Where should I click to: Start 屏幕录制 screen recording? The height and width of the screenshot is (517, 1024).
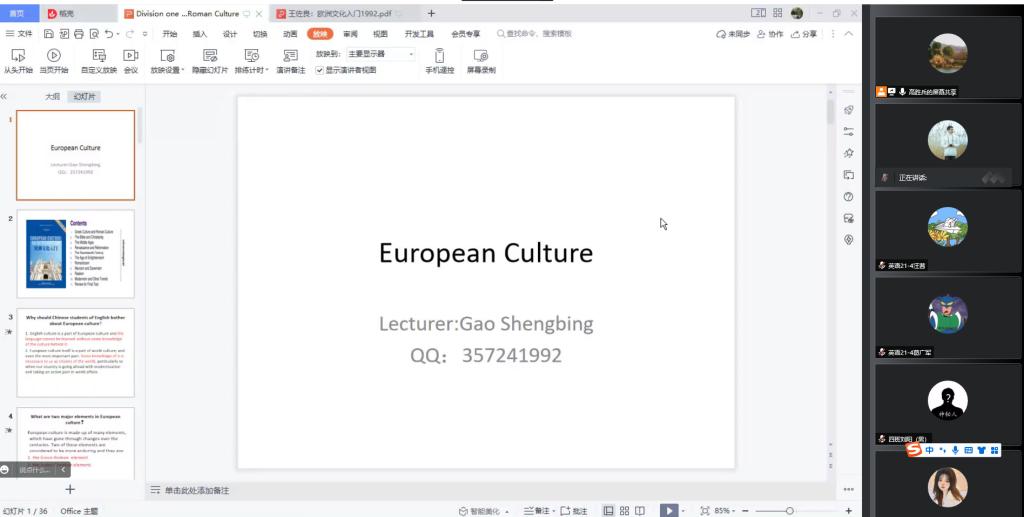[480, 56]
